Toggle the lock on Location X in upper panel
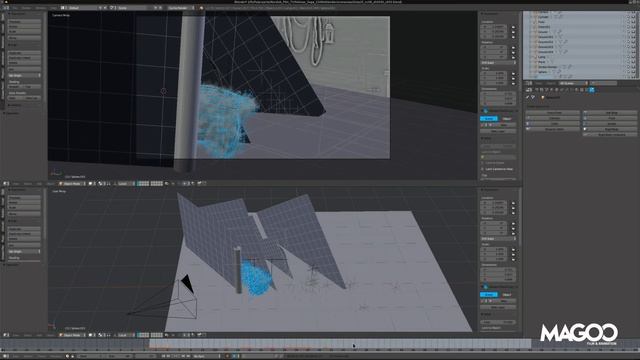The width and height of the screenshot is (640, 360). click(513, 27)
